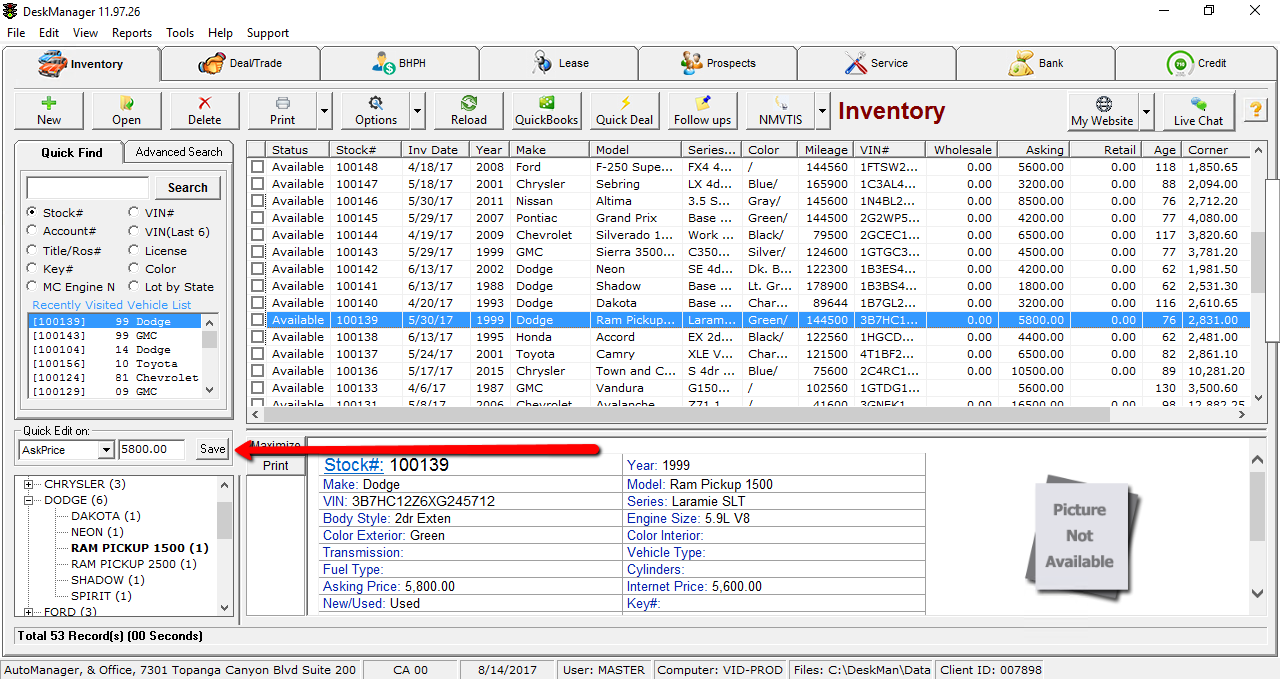Switch to the Service tab

pos(876,64)
